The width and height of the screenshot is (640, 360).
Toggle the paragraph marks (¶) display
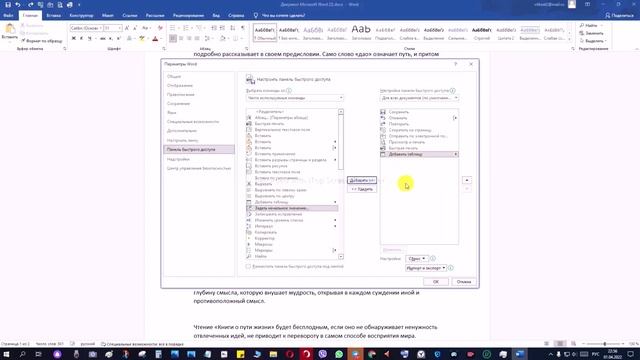click(x=243, y=28)
